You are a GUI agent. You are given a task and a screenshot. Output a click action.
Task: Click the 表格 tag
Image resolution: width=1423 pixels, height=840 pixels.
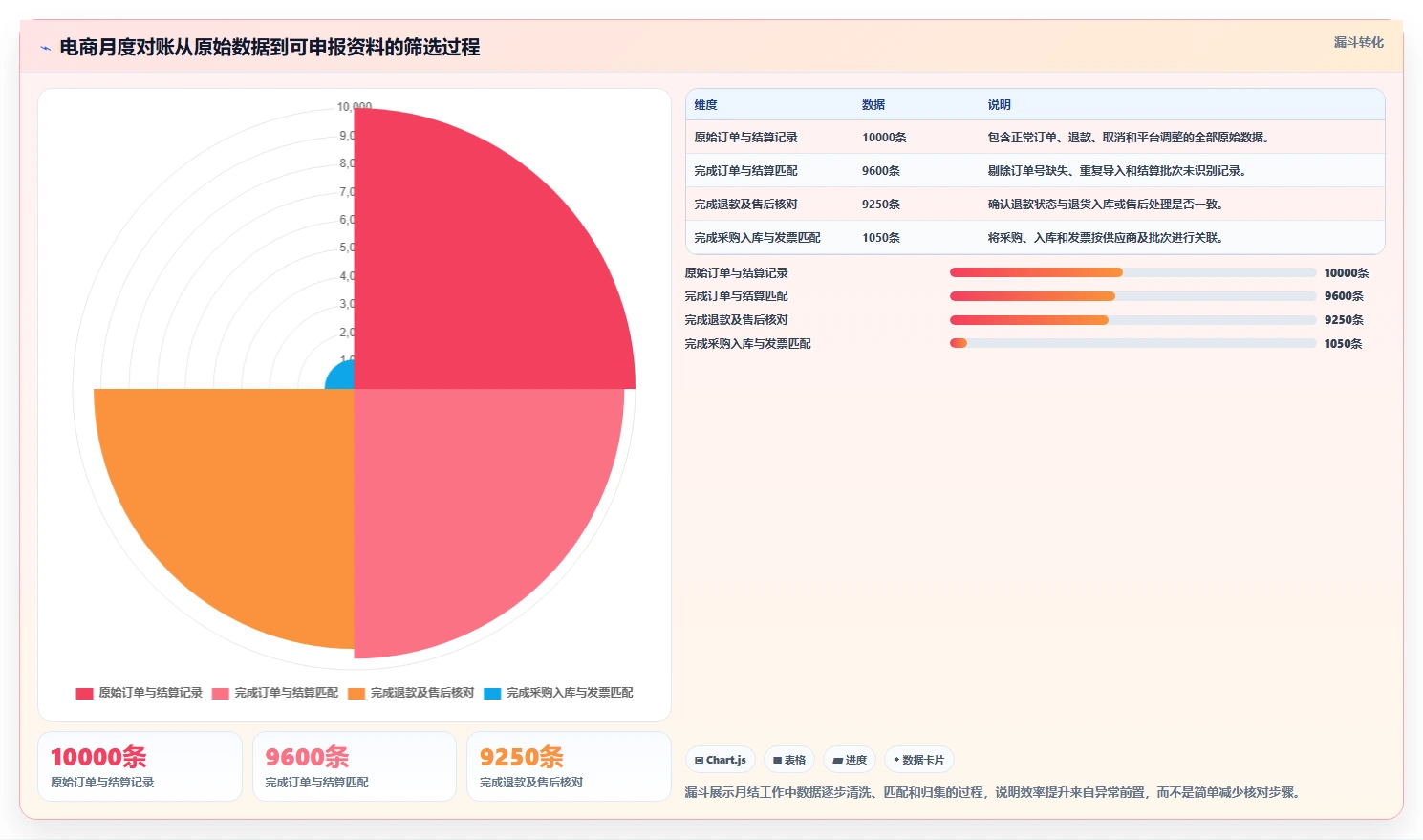point(789,760)
